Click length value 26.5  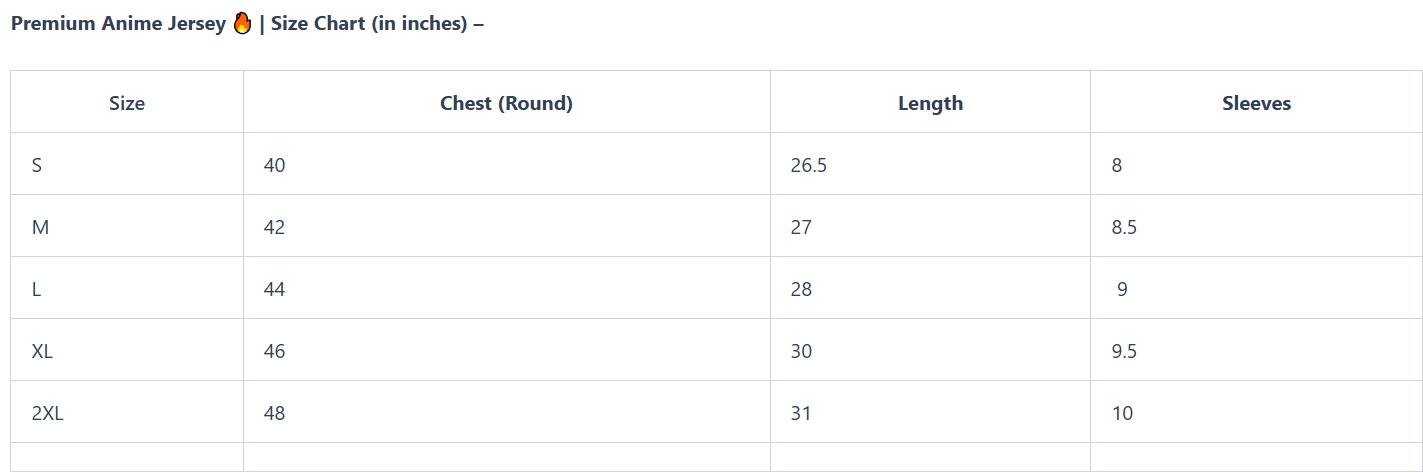[808, 165]
